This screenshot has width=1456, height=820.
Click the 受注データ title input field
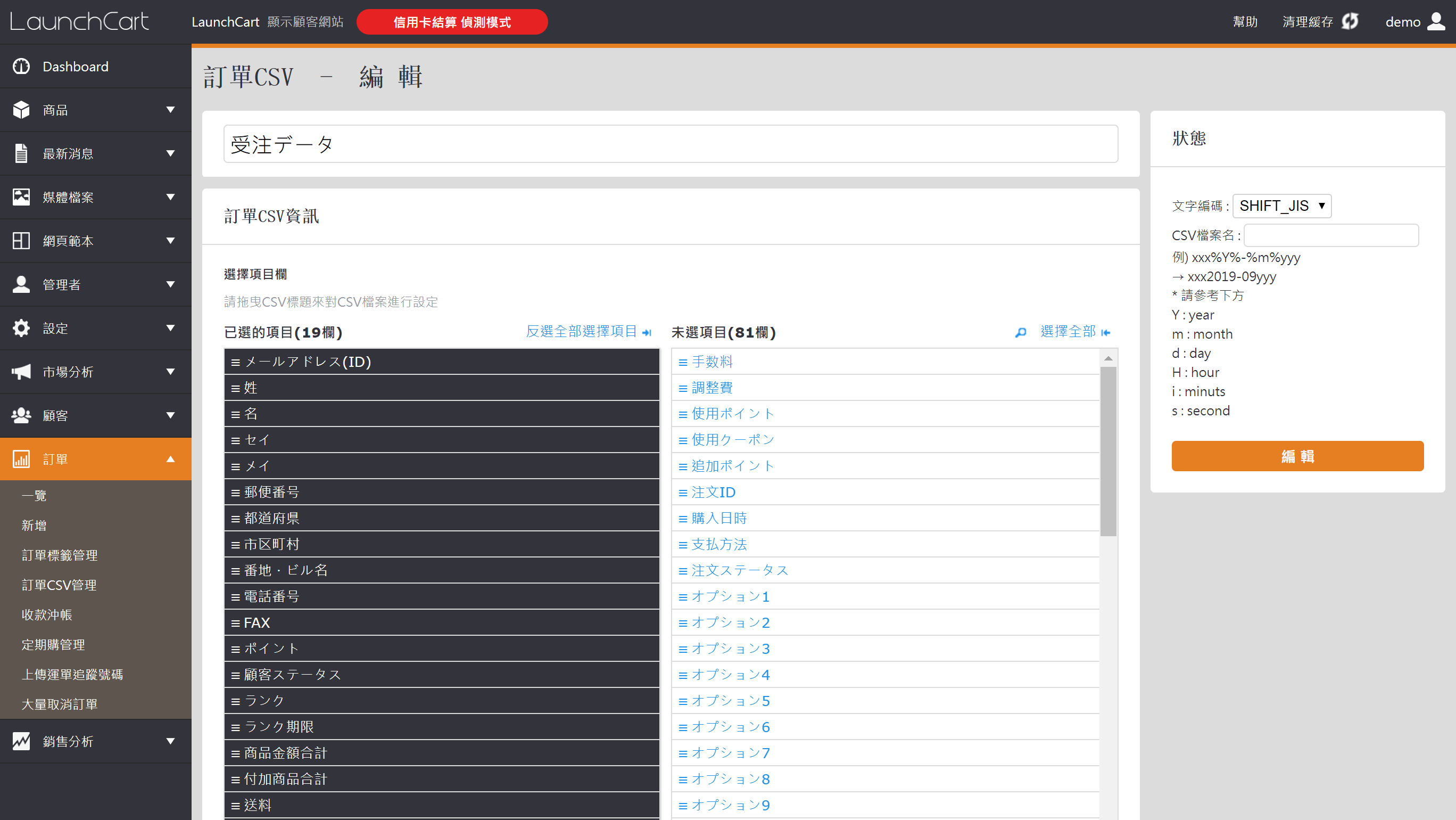click(x=671, y=144)
